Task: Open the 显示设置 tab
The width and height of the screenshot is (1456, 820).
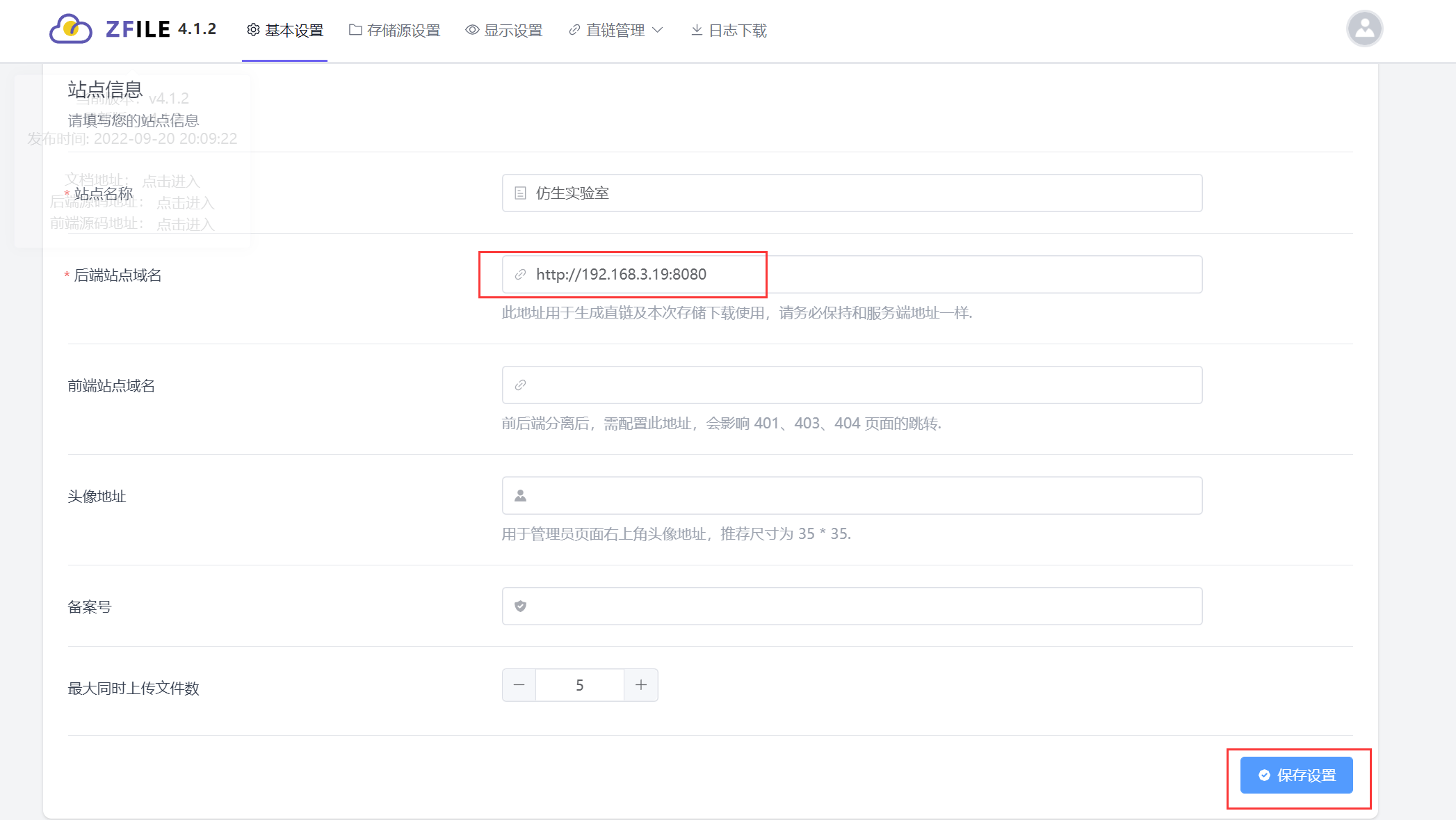Action: (504, 31)
